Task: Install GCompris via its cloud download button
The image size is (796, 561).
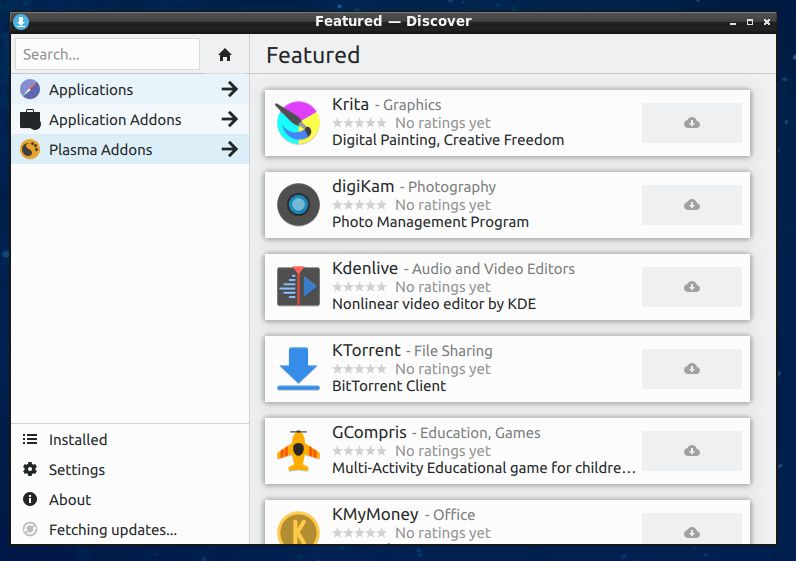Action: [691, 451]
